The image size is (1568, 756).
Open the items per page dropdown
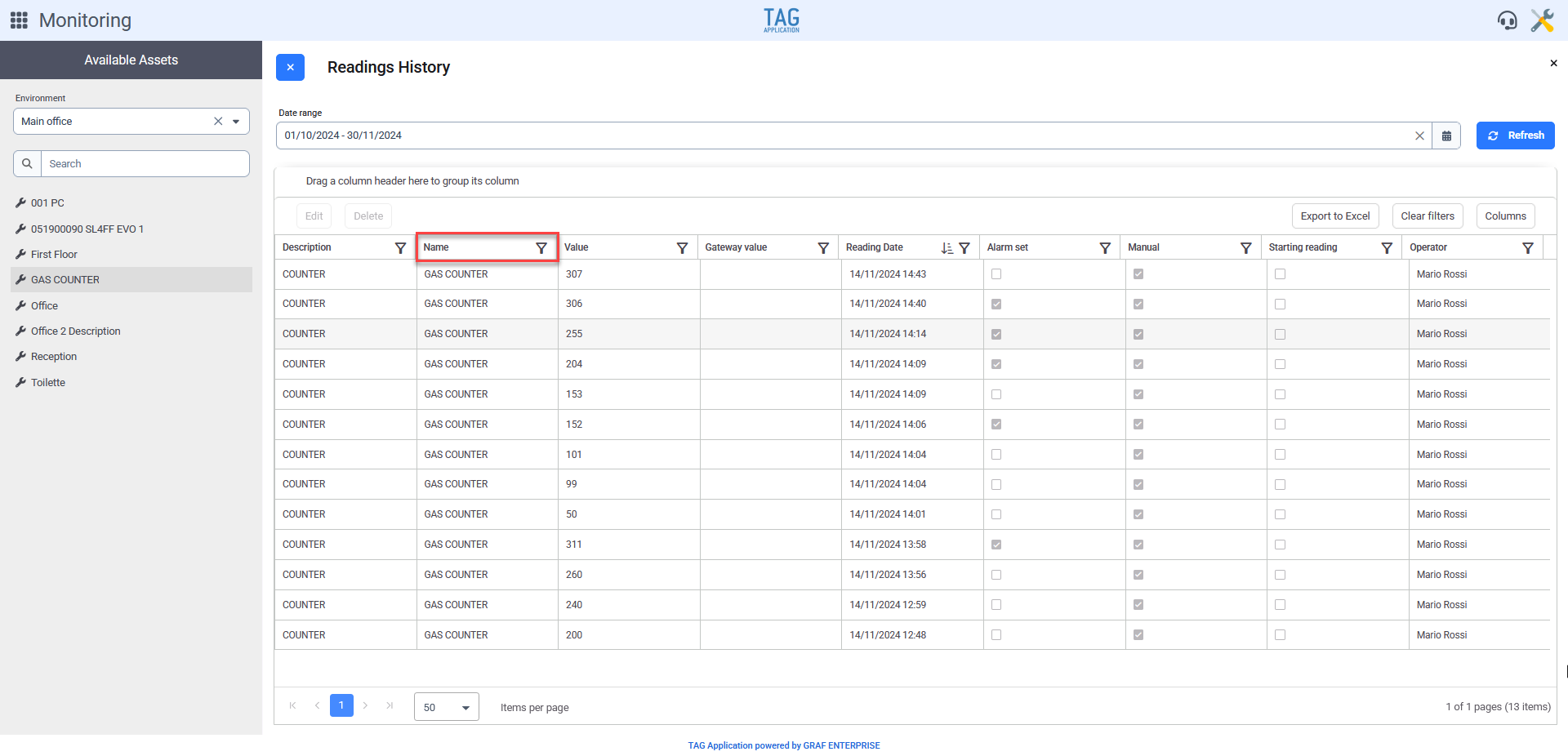(447, 707)
